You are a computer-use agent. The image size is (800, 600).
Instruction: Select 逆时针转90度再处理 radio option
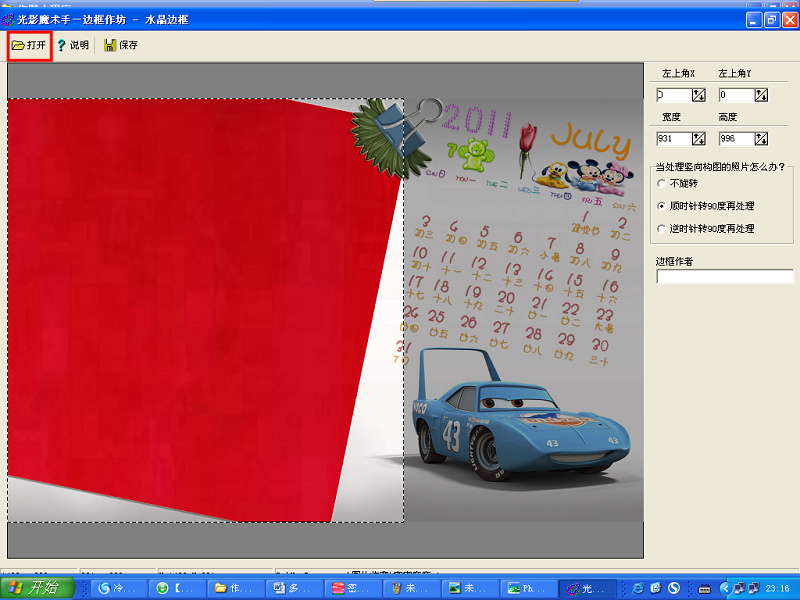pos(662,229)
